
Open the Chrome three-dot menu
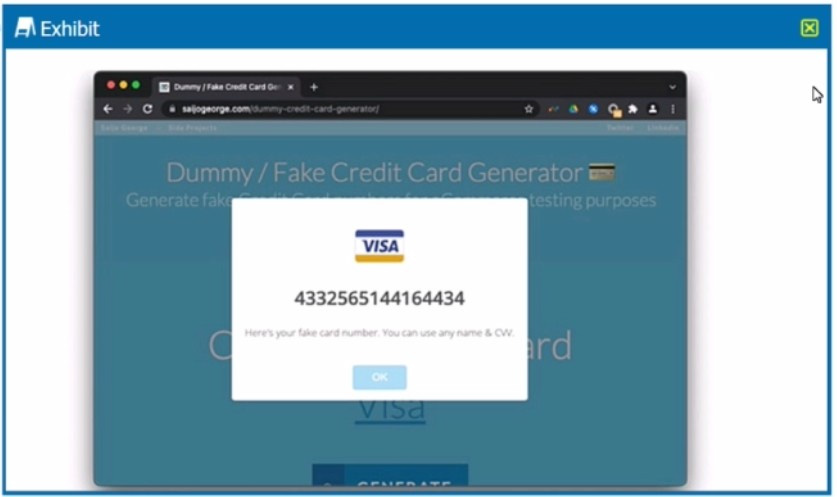click(x=673, y=109)
